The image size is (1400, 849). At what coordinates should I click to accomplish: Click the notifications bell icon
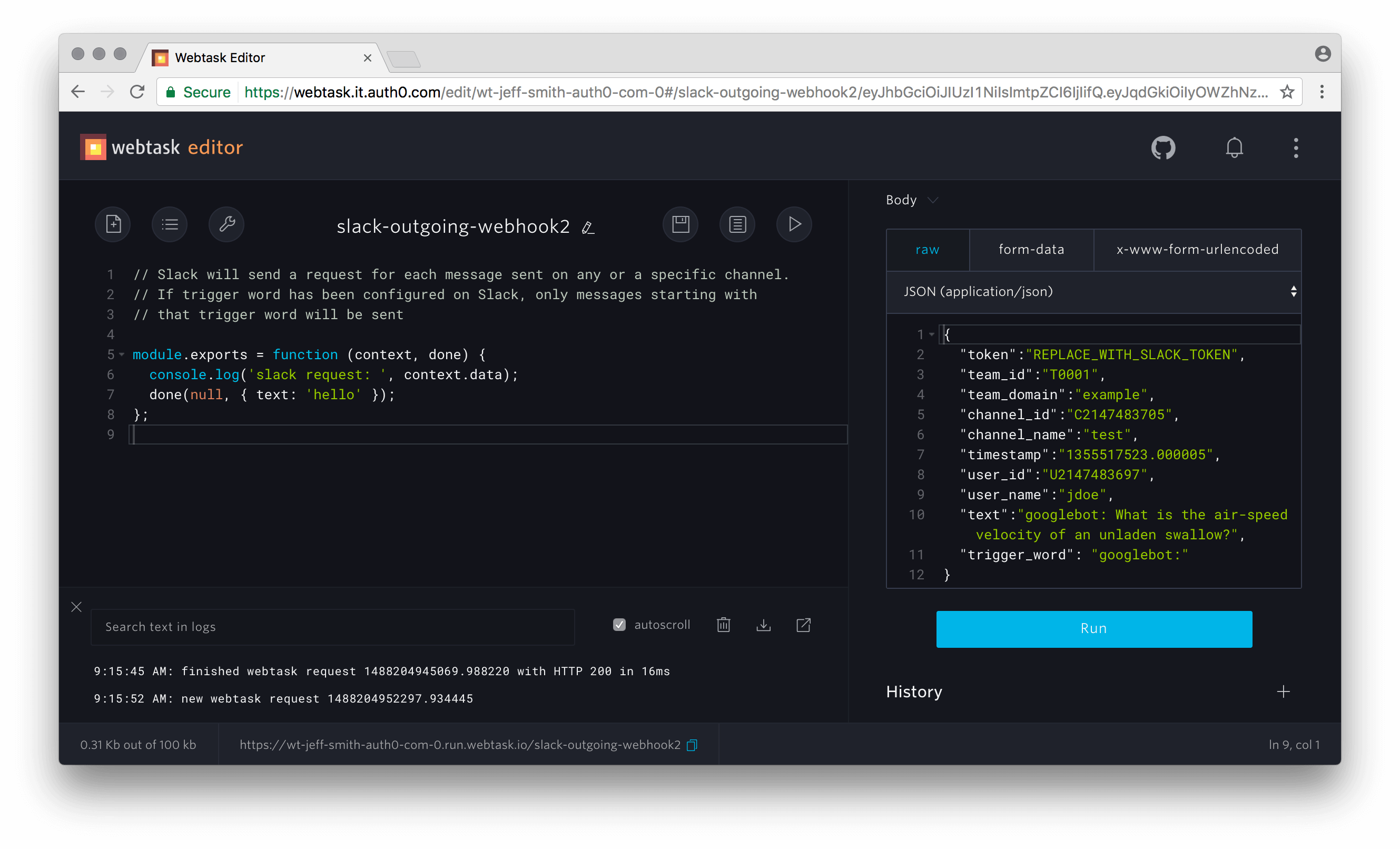point(1234,148)
